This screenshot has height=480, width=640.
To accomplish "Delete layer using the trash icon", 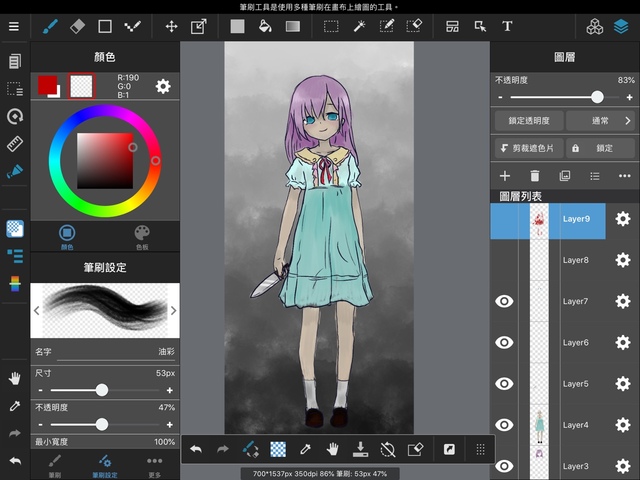I will click(x=535, y=175).
